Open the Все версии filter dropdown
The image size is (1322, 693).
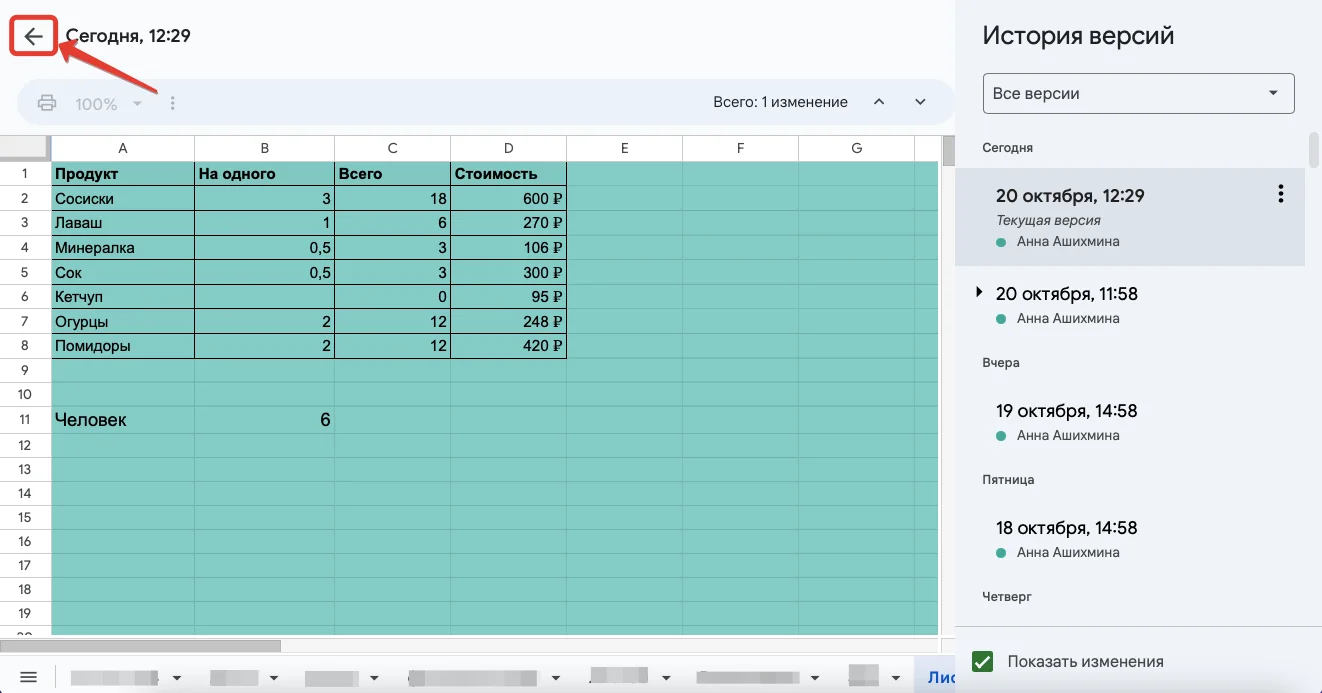[x=1138, y=94]
